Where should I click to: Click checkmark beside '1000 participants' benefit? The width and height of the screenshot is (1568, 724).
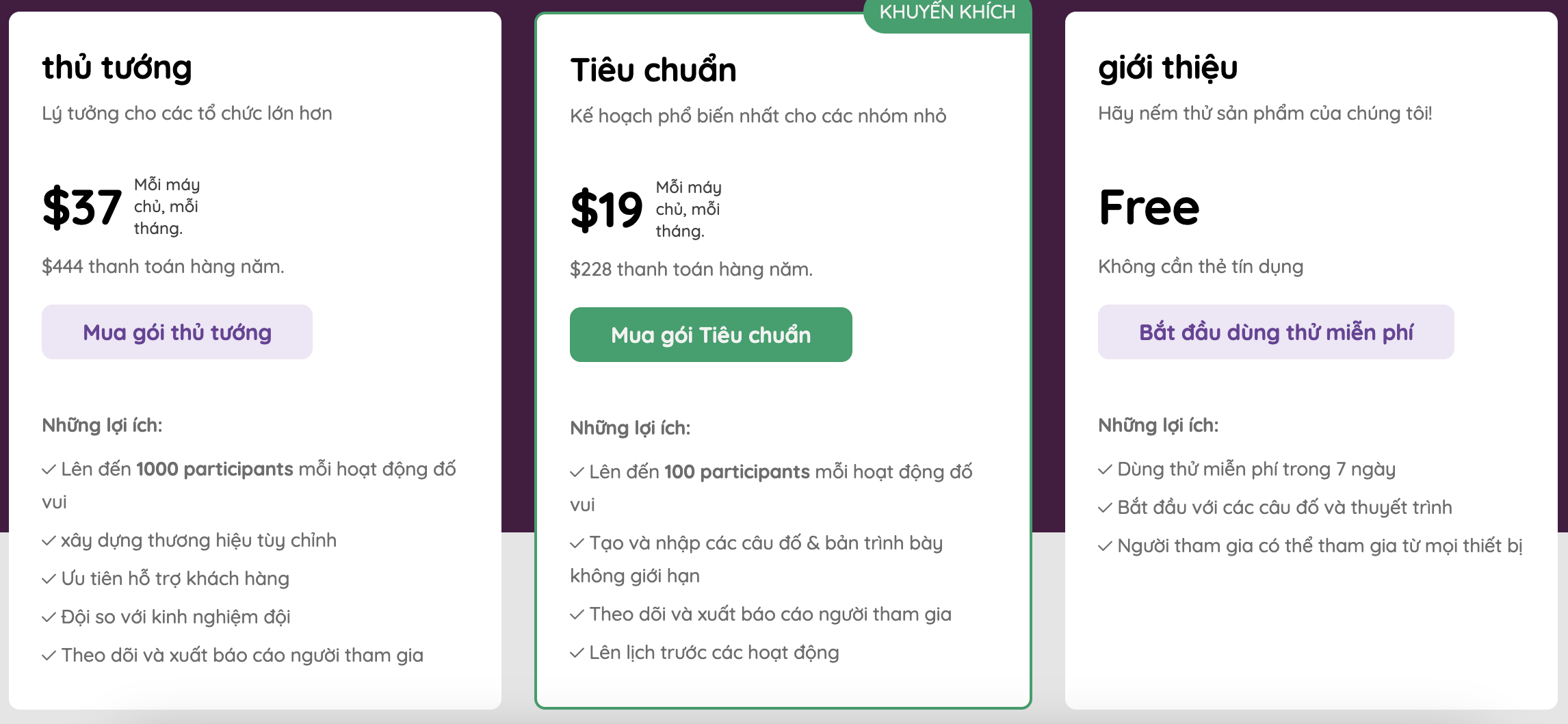49,469
